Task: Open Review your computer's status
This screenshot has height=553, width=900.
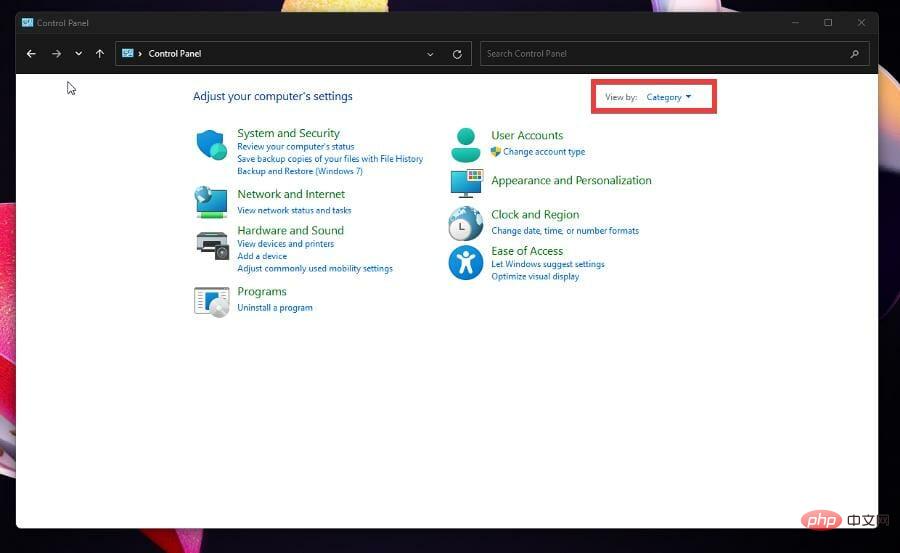Action: (x=296, y=146)
